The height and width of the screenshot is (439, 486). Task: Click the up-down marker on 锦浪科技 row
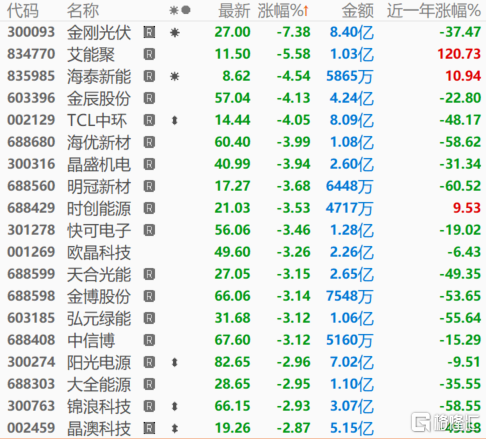point(174,406)
